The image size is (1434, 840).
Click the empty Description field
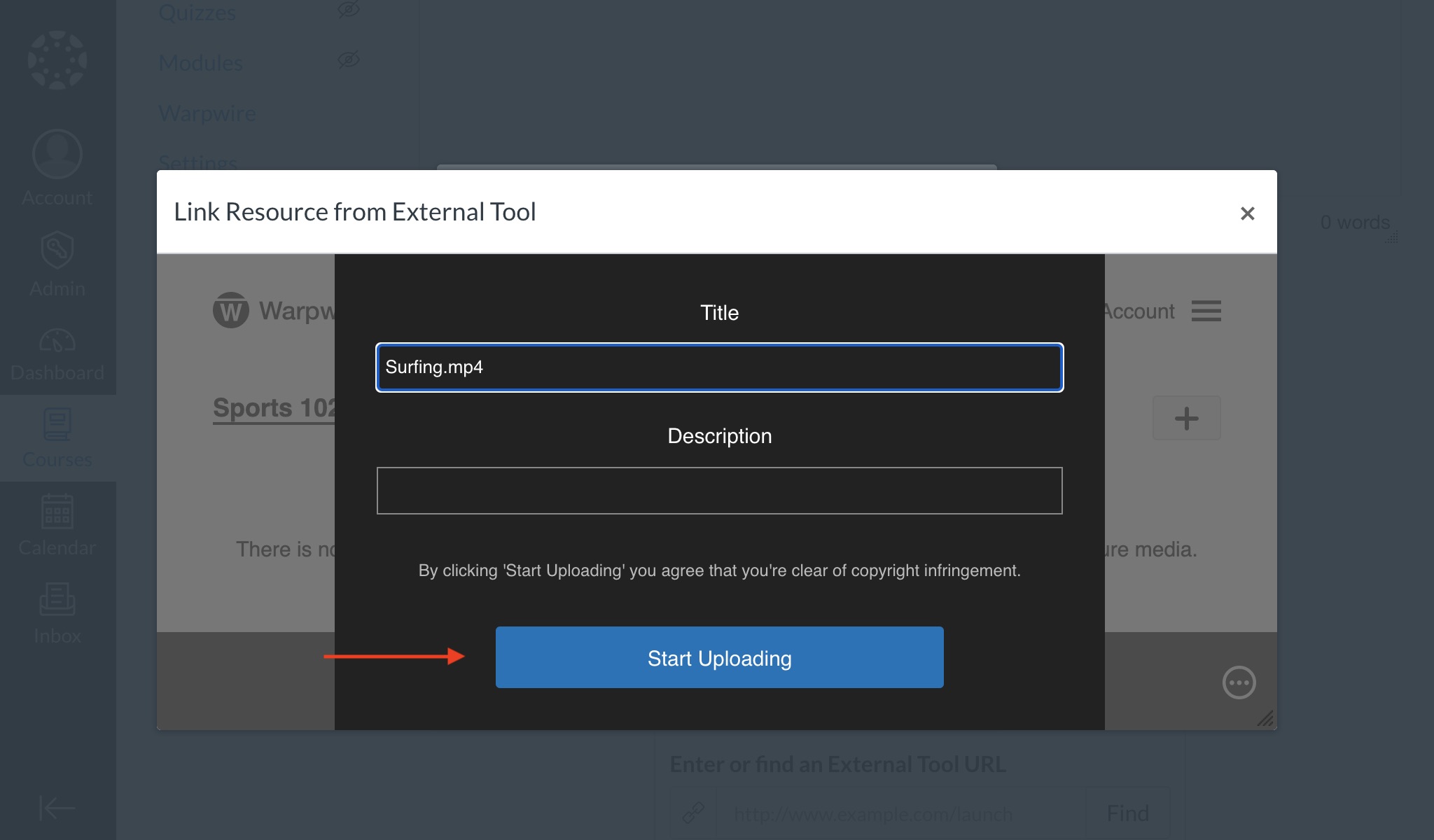tap(719, 491)
